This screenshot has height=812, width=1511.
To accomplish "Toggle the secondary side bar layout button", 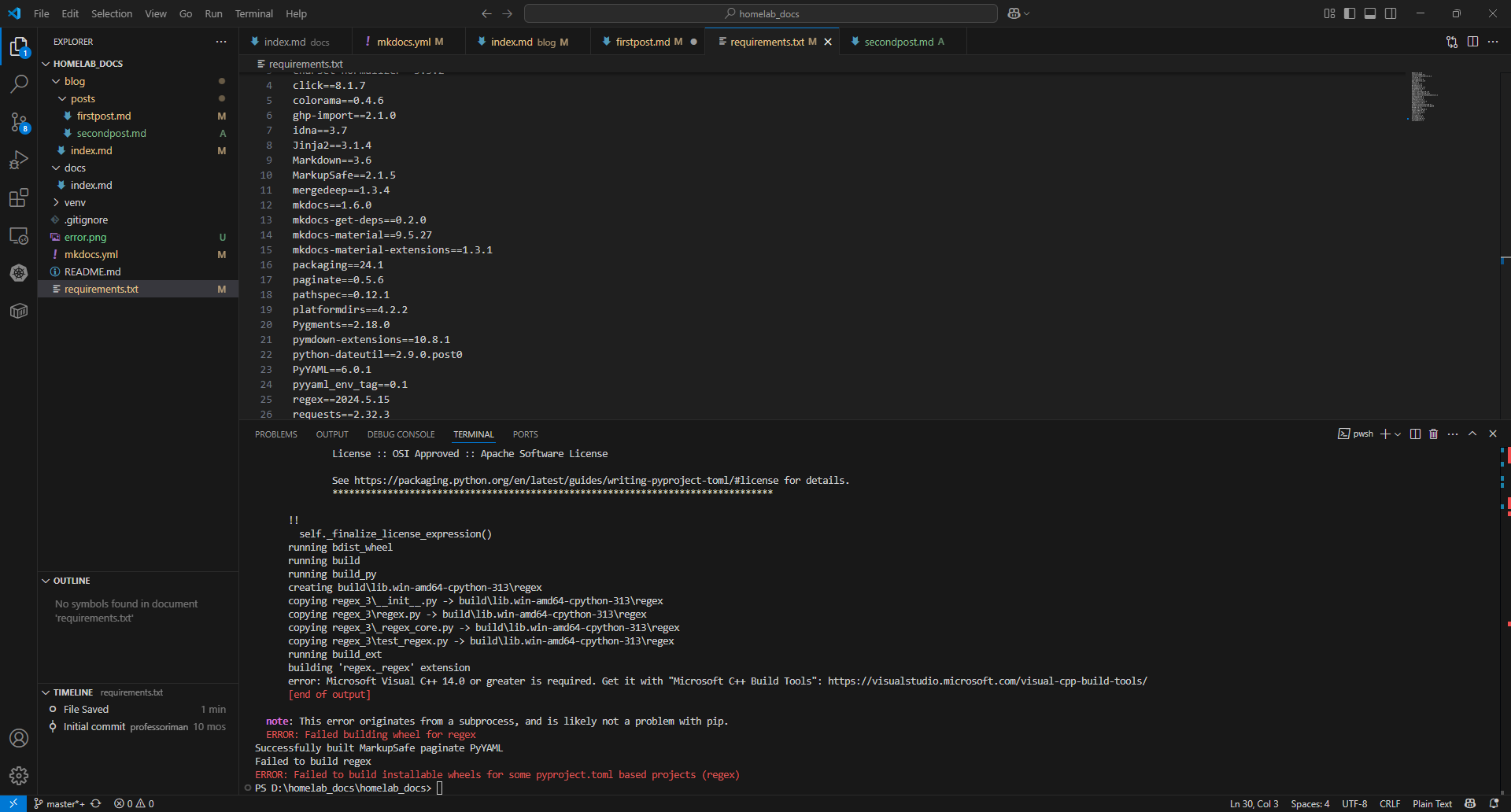I will [1391, 13].
